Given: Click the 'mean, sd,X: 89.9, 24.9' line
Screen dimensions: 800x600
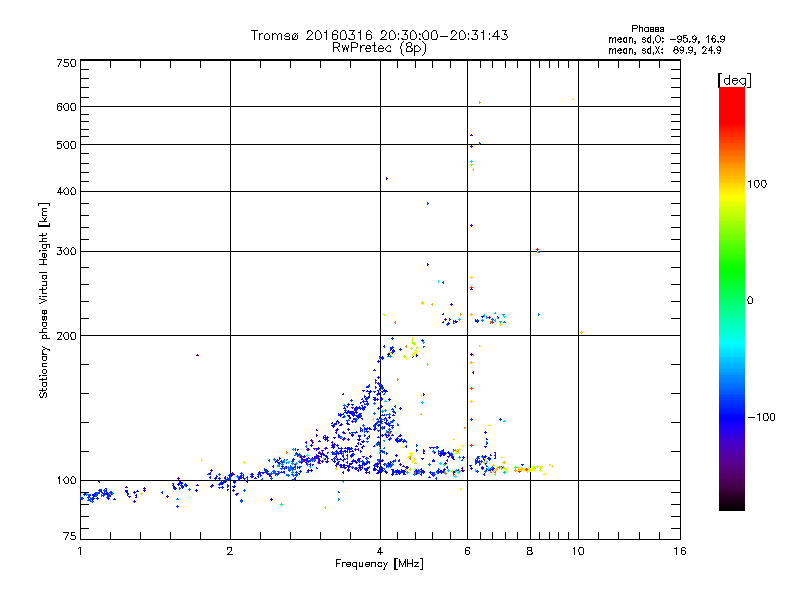Looking at the screenshot, I should (664, 50).
